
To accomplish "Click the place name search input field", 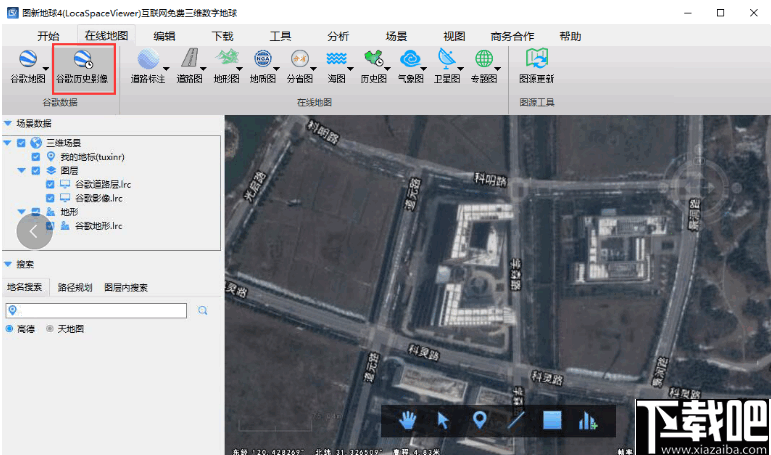I will point(96,310).
